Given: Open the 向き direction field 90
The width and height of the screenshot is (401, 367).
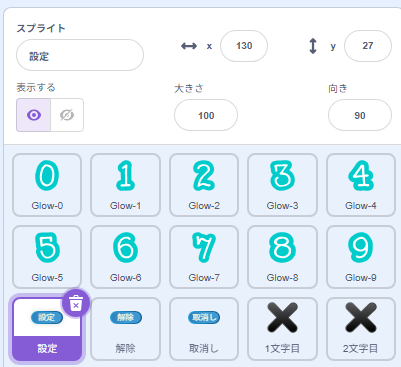Looking at the screenshot, I should pyautogui.click(x=360, y=115).
